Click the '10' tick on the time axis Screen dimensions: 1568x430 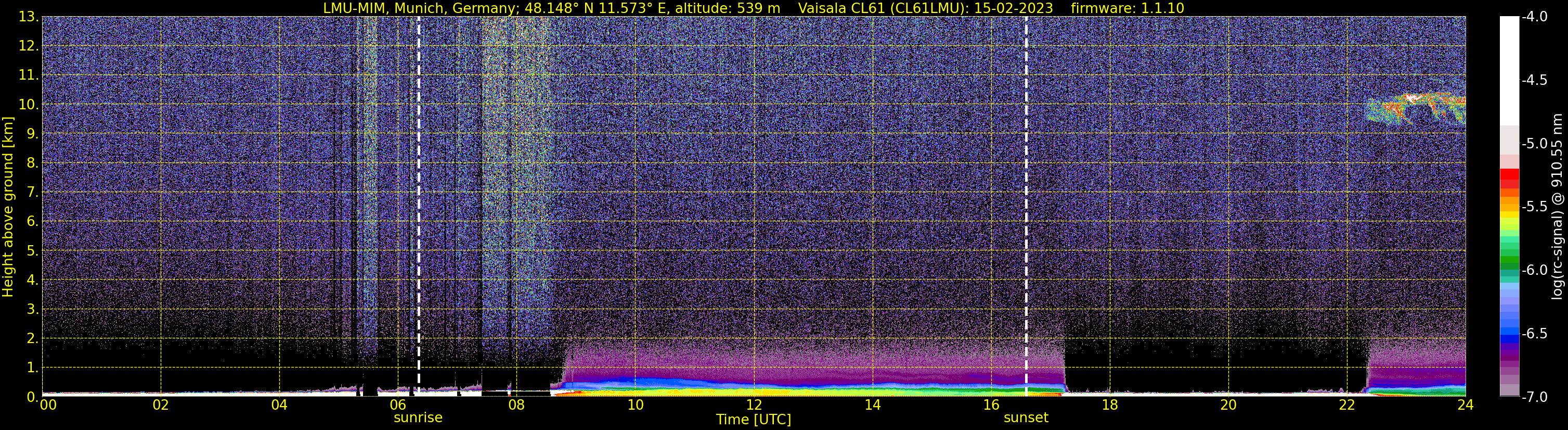pyautogui.click(x=635, y=405)
